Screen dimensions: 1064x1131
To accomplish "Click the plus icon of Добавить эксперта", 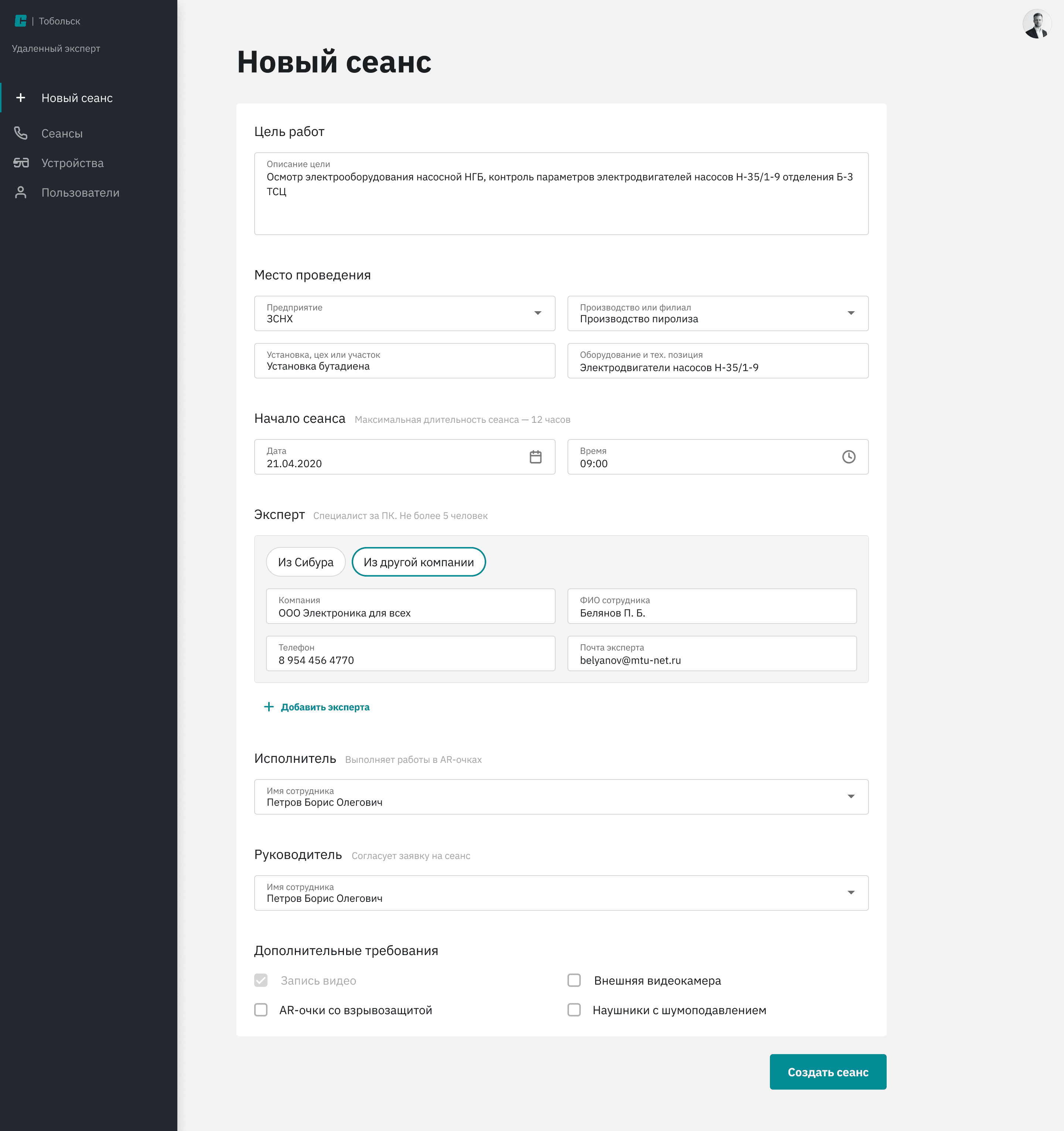I will [x=269, y=707].
